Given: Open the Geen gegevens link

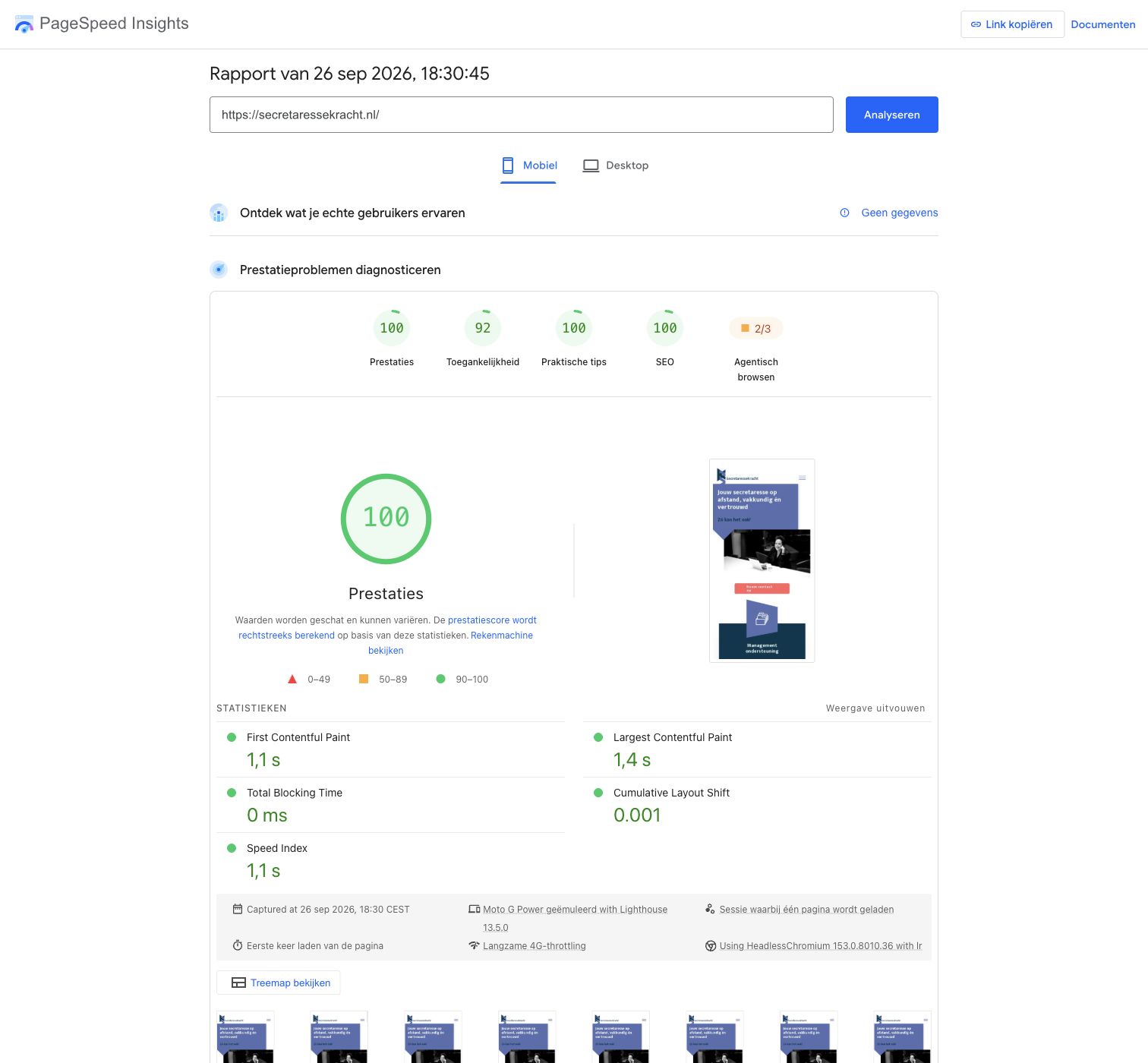Looking at the screenshot, I should pos(900,213).
